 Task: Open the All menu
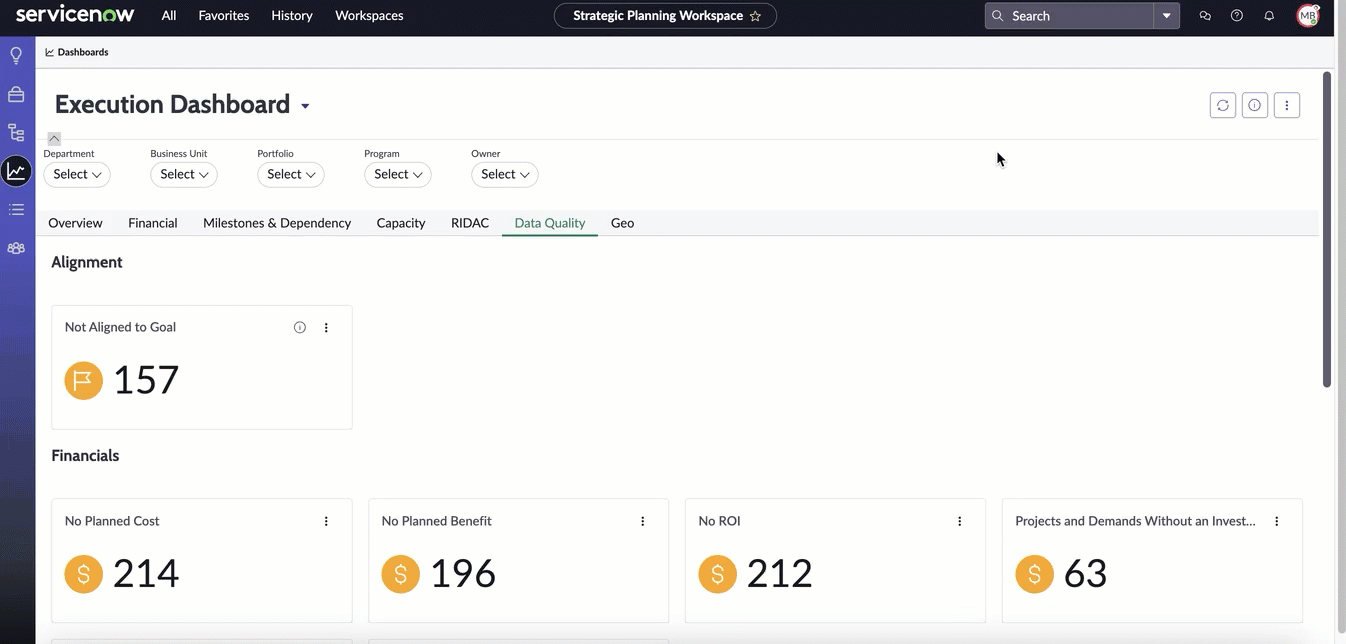click(x=169, y=16)
